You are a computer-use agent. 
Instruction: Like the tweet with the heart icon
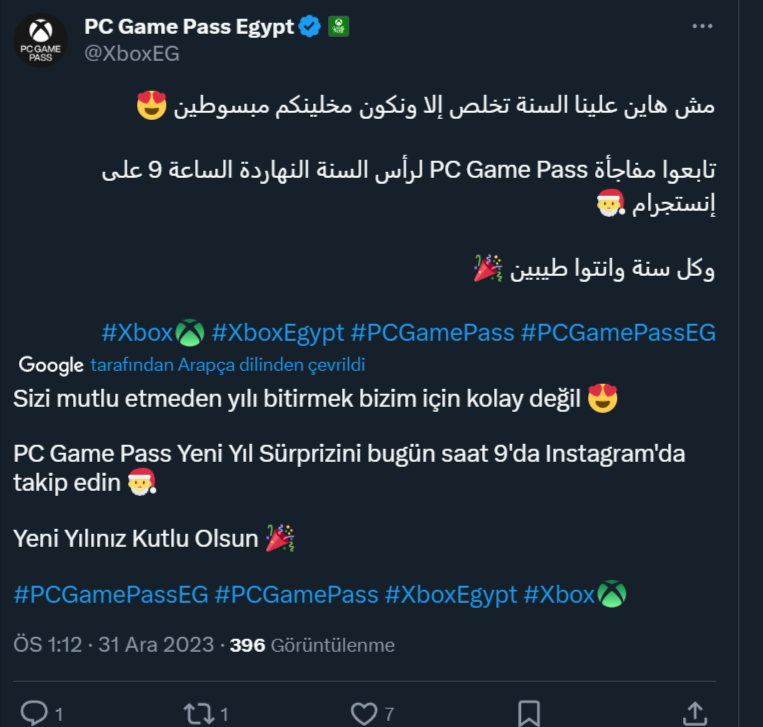pyautogui.click(x=364, y=713)
